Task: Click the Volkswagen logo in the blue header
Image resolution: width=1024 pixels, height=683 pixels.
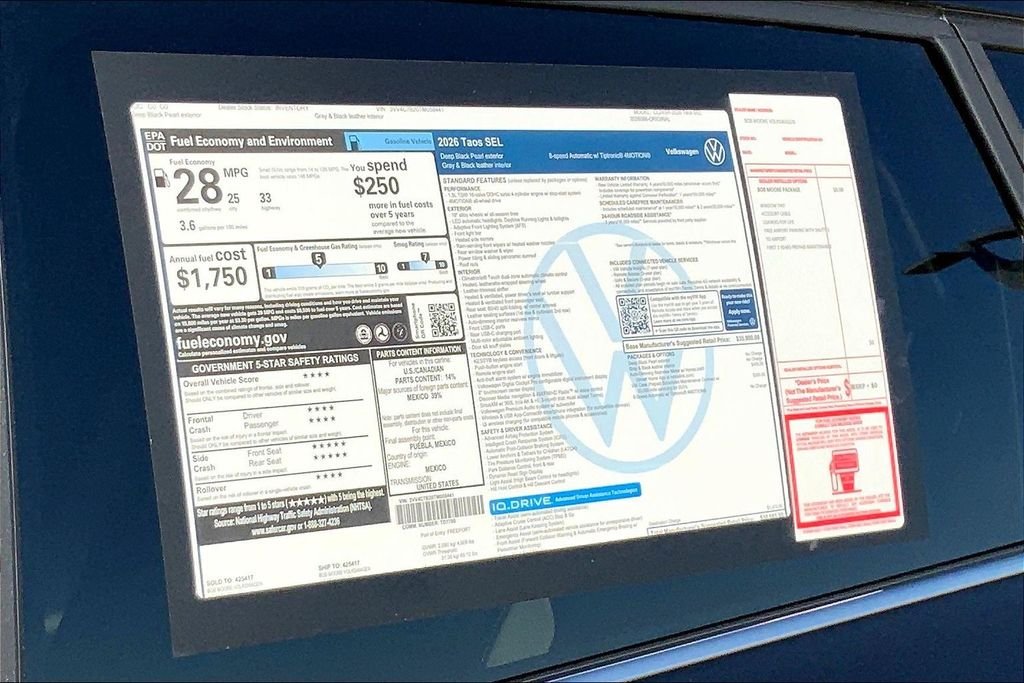Action: [714, 151]
